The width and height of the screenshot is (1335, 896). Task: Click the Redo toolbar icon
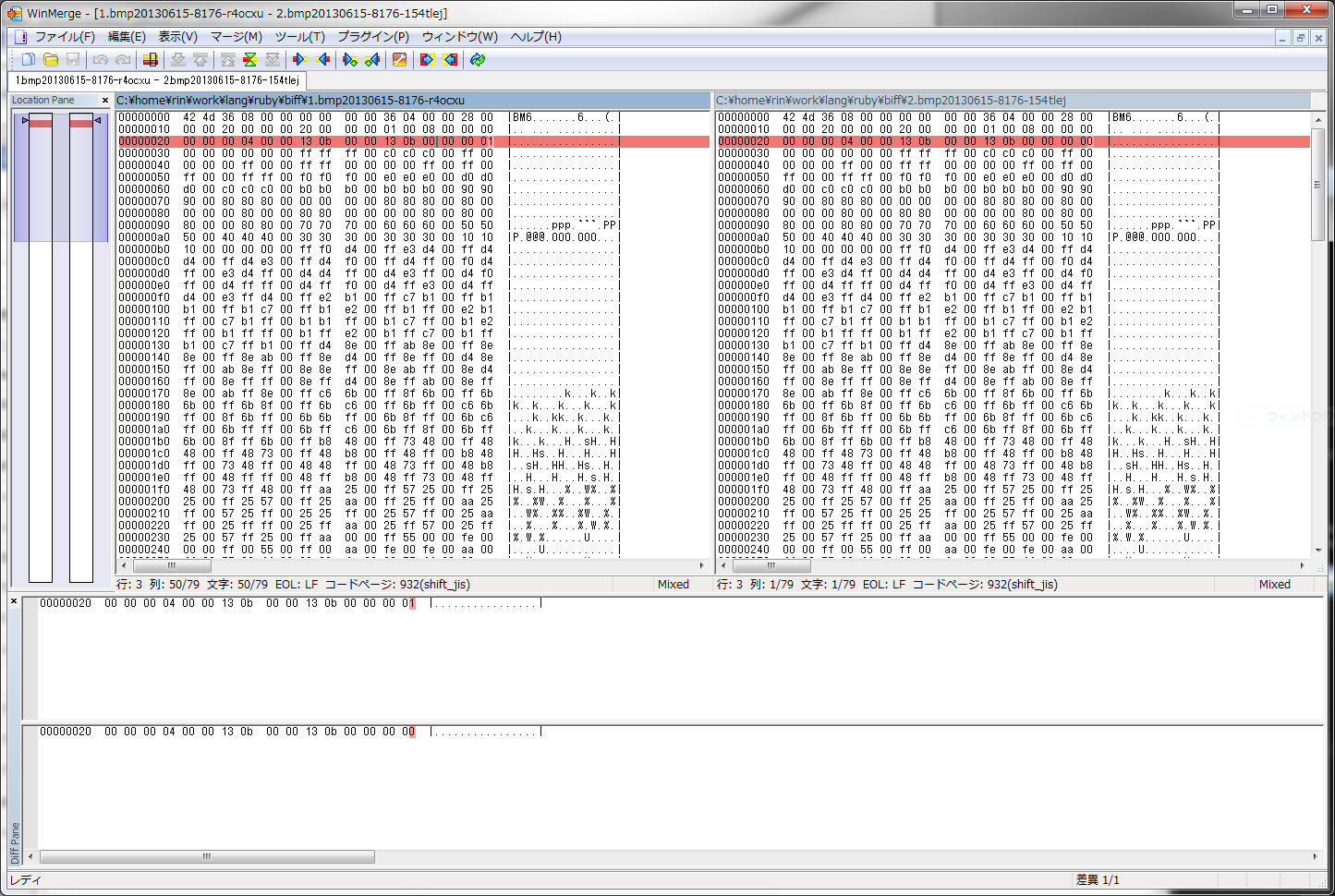[x=123, y=60]
